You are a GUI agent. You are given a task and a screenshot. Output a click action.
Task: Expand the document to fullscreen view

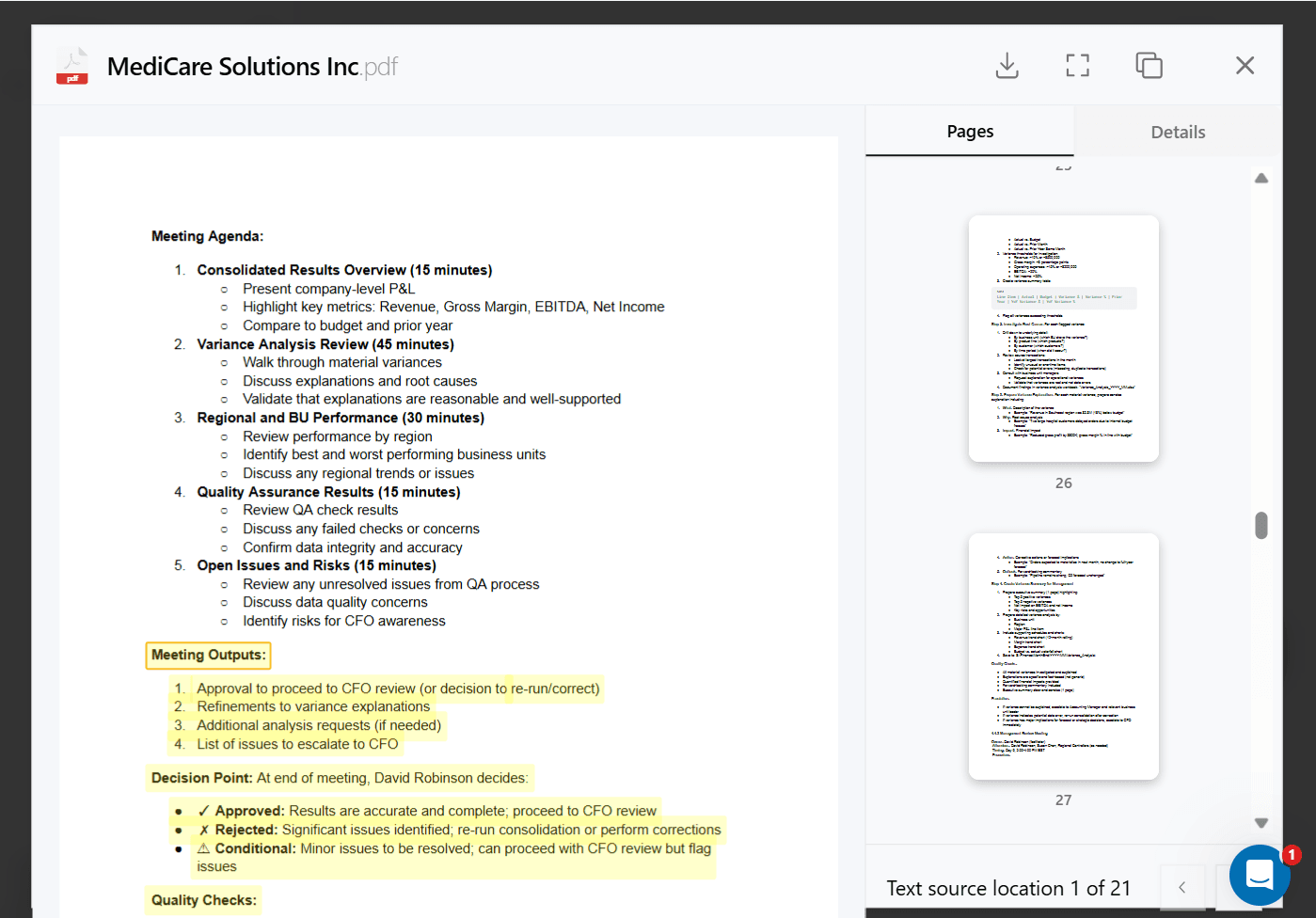[x=1077, y=65]
